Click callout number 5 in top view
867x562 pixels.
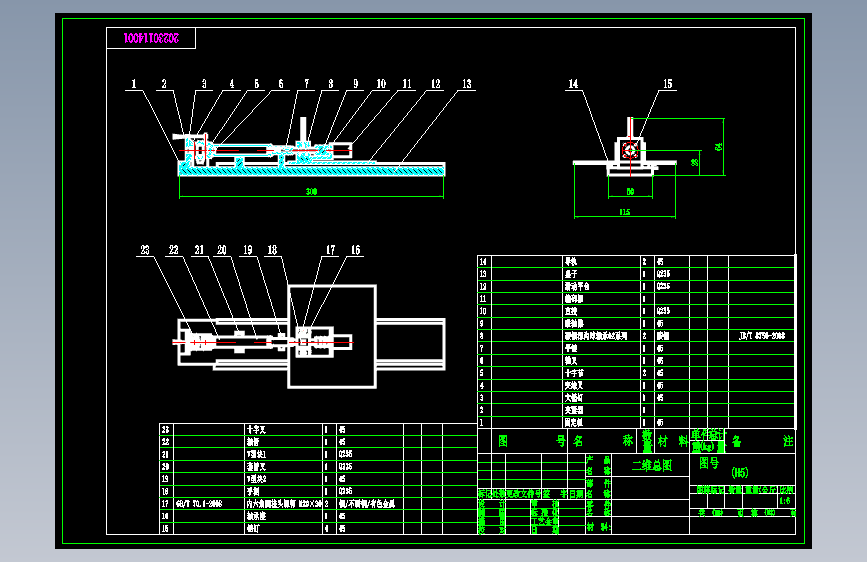pos(257,84)
